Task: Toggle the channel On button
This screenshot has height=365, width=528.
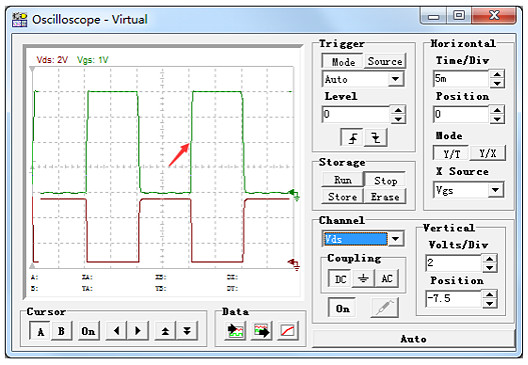Action: [x=342, y=308]
